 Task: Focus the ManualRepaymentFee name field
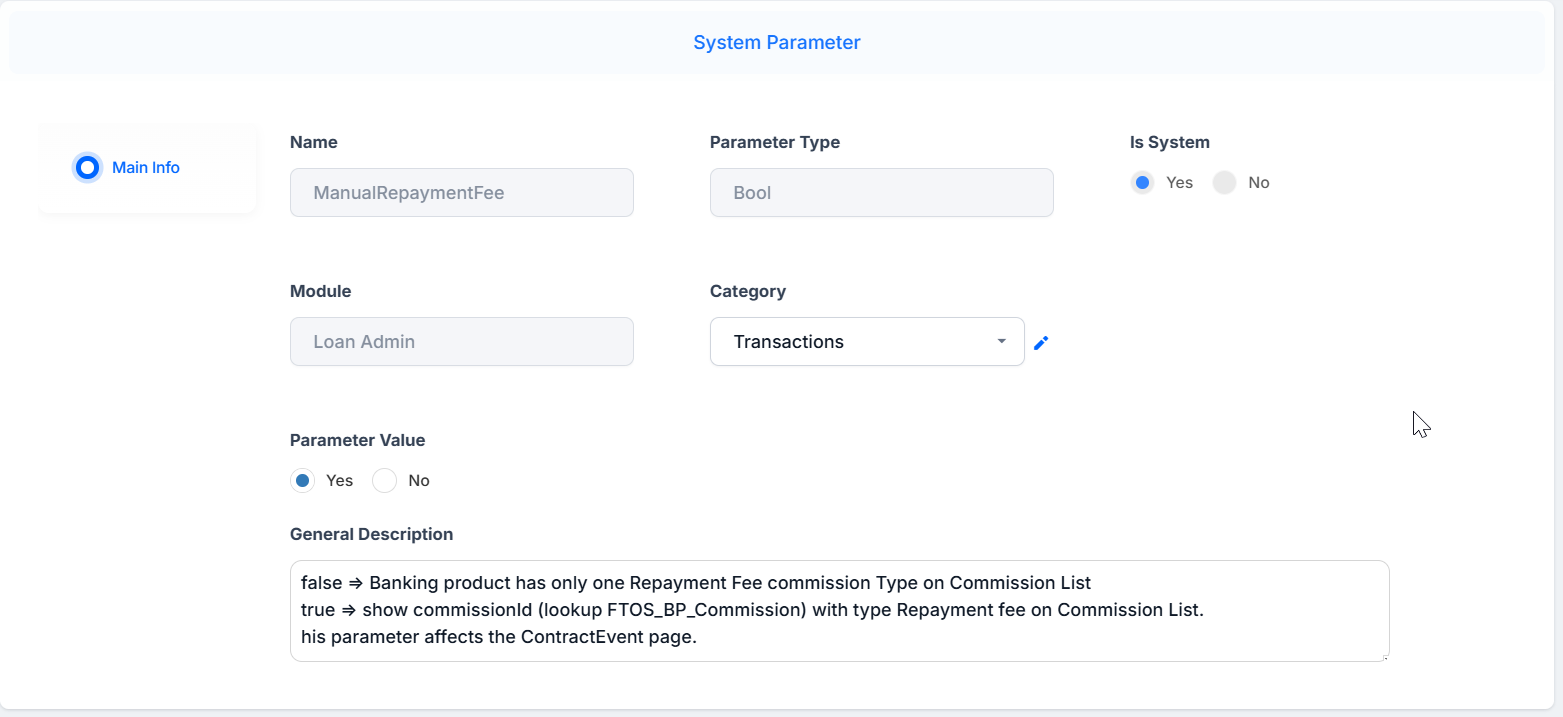[x=462, y=193]
